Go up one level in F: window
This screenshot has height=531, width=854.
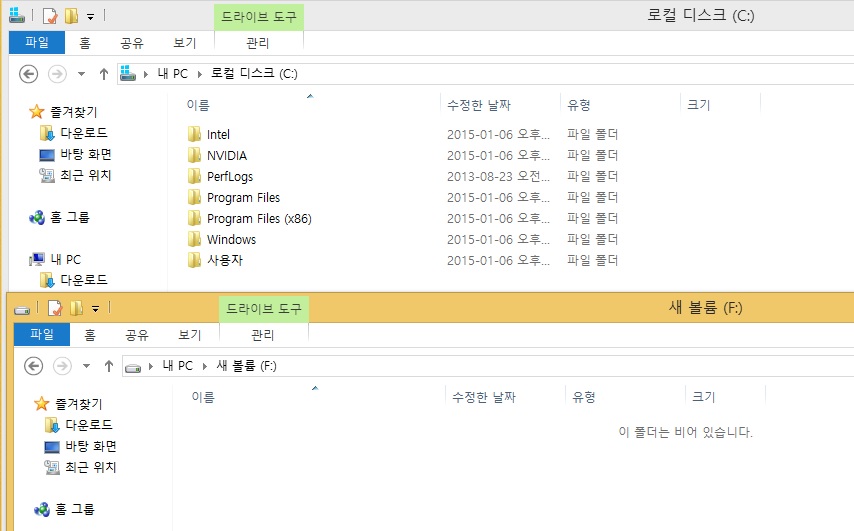click(108, 366)
